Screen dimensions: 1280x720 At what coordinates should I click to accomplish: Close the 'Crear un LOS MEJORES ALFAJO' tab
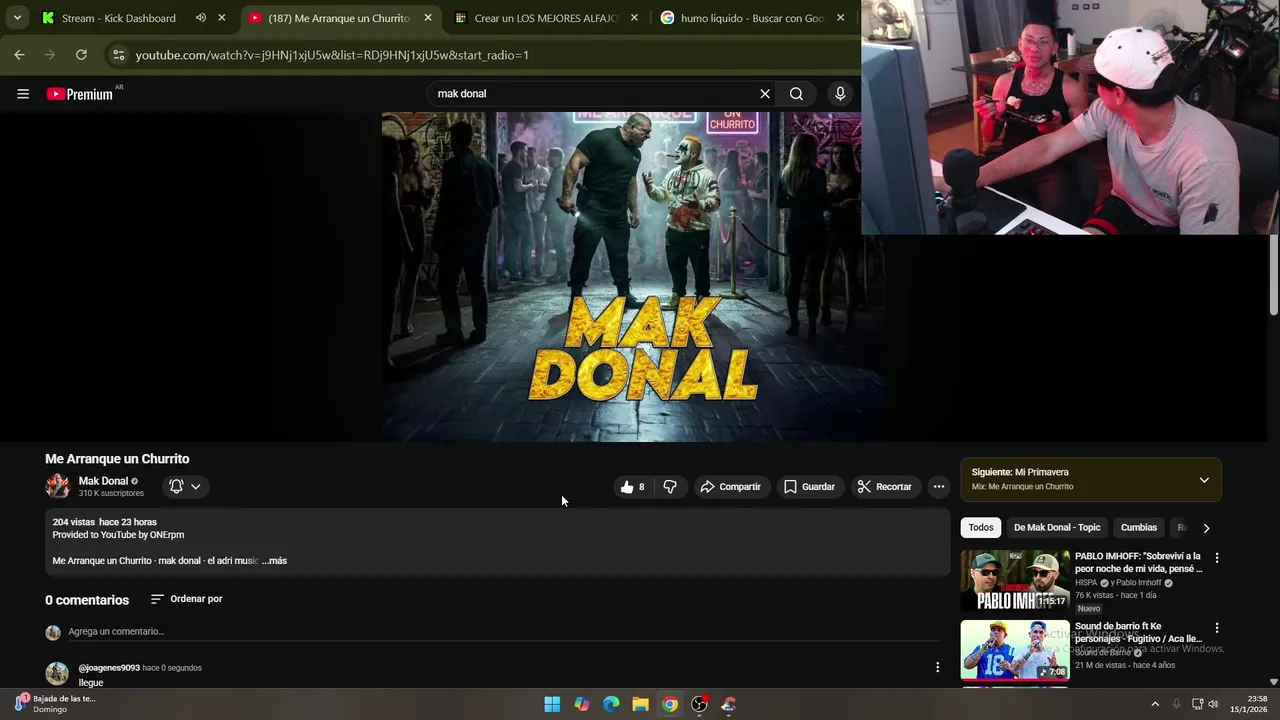pos(634,18)
